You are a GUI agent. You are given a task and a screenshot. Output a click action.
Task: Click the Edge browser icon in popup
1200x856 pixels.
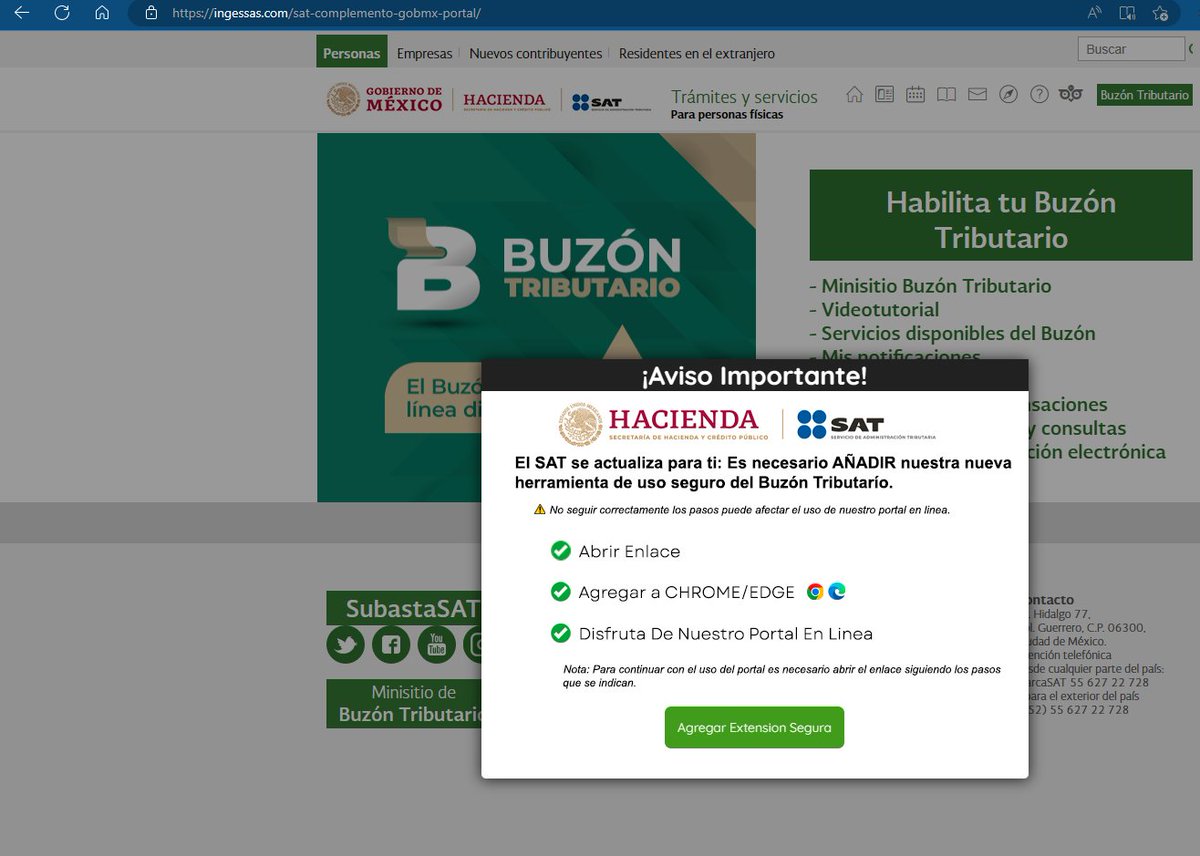coord(837,591)
